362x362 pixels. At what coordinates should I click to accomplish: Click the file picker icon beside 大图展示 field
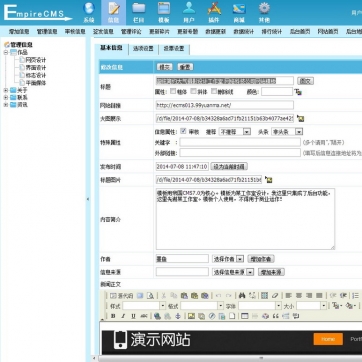click(x=301, y=118)
